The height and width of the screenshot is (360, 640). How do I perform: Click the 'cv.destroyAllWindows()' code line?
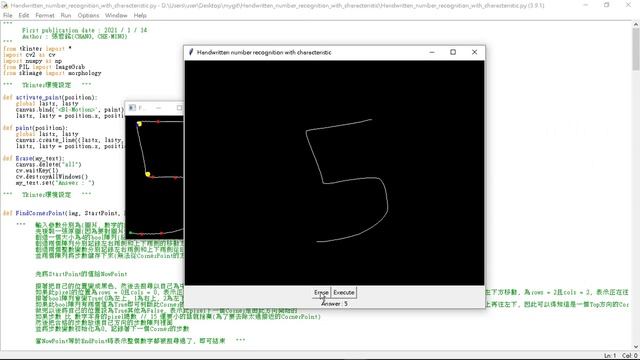[x=52, y=177]
